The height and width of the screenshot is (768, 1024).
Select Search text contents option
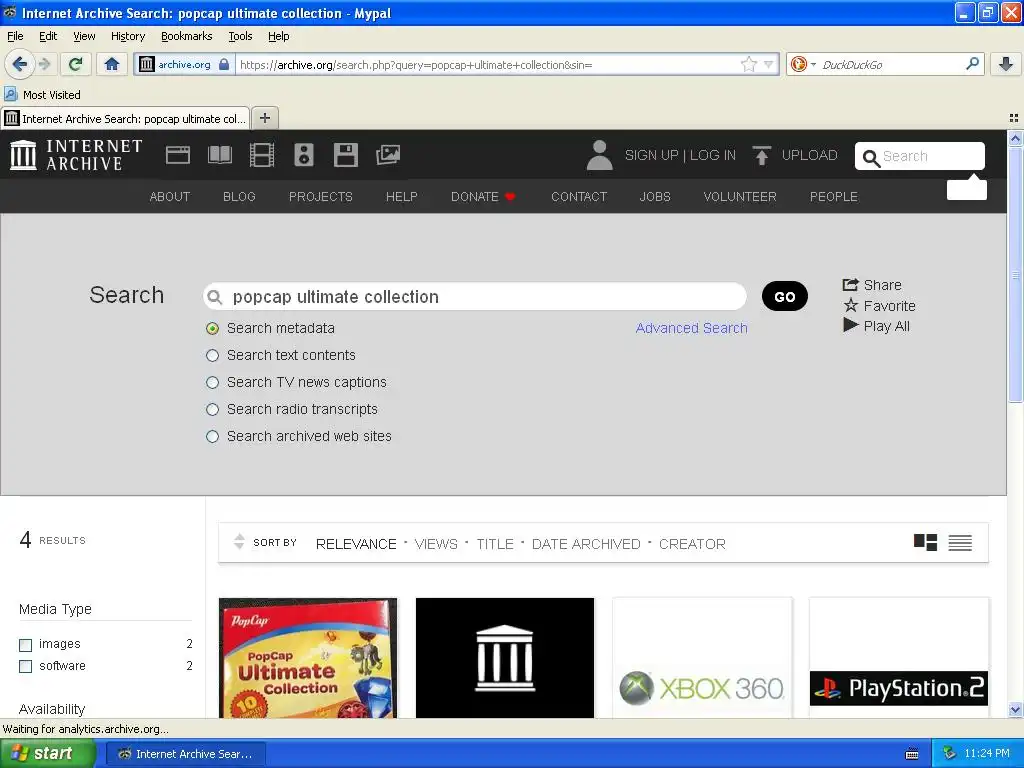[x=212, y=355]
